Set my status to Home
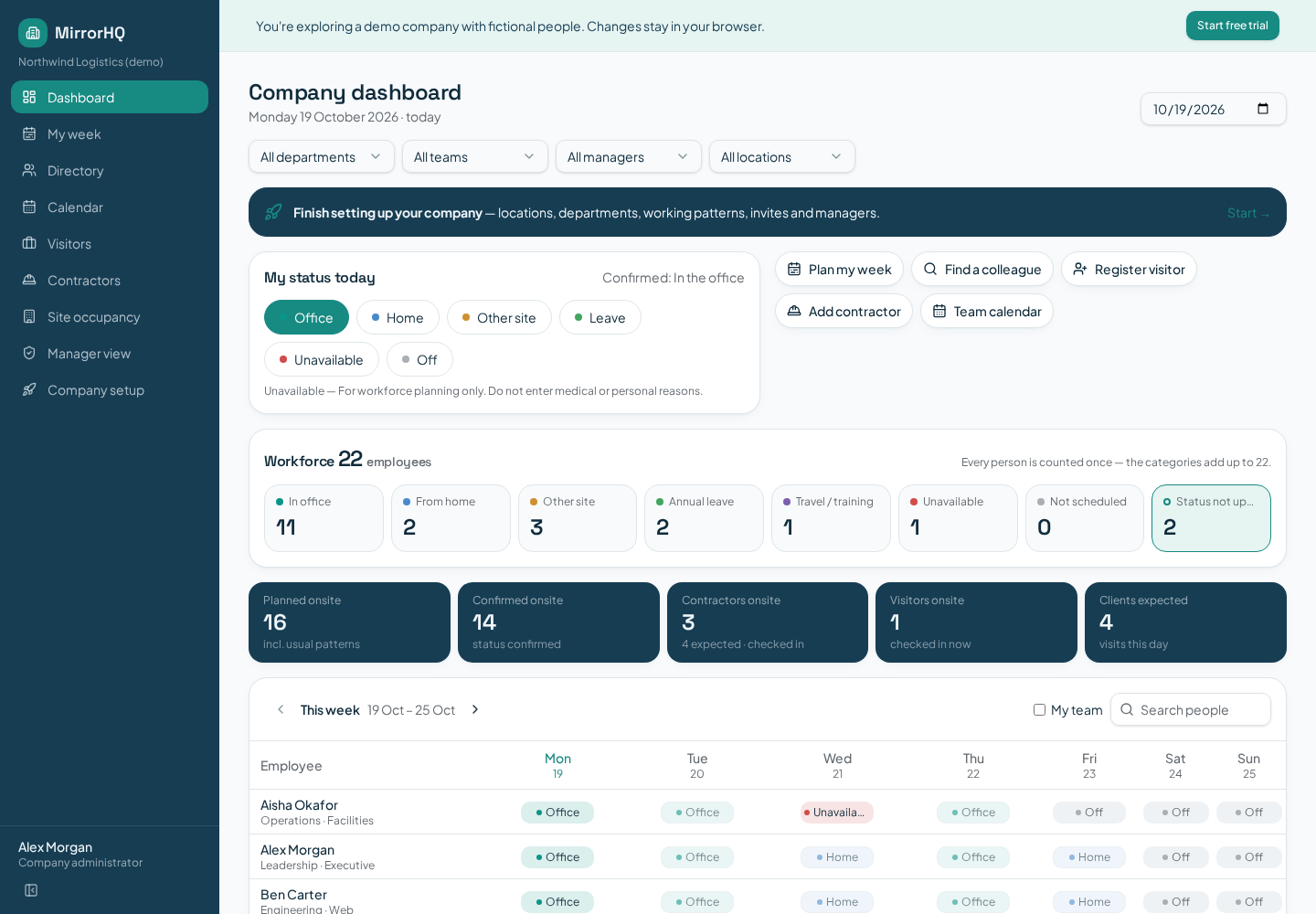Image resolution: width=1316 pixels, height=914 pixels. pyautogui.click(x=398, y=317)
